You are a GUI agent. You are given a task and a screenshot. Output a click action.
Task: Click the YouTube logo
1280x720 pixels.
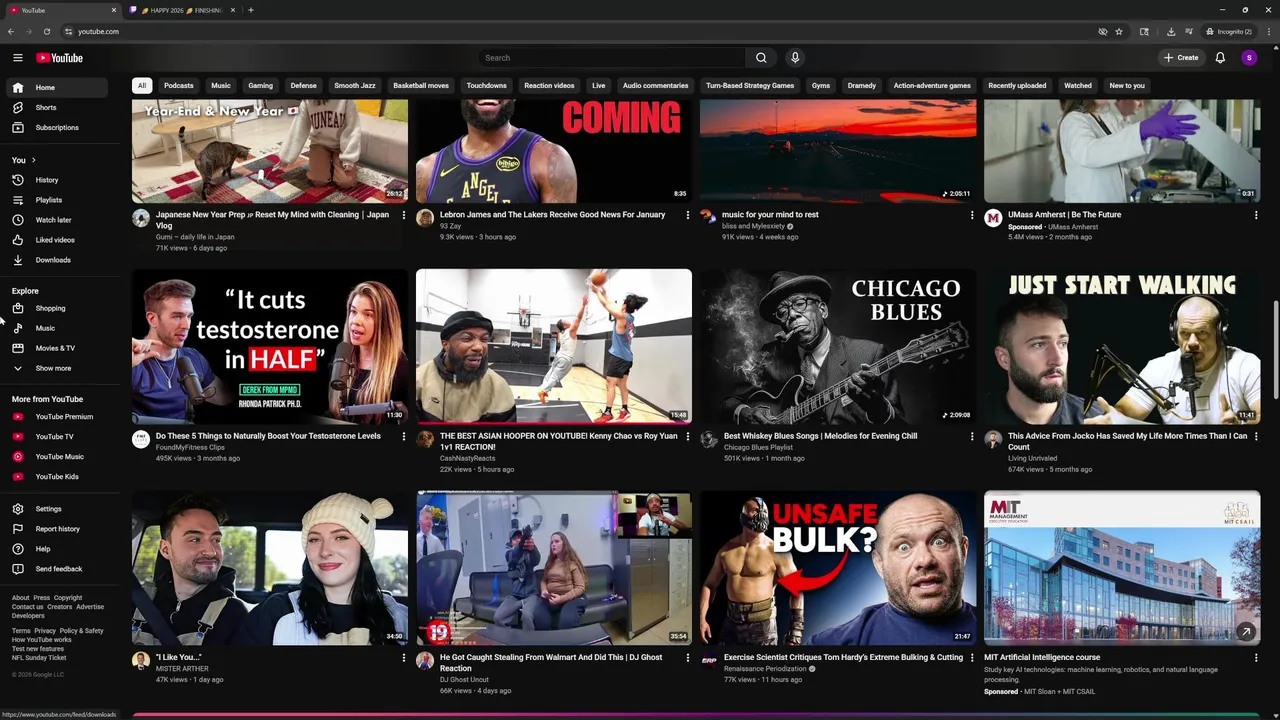tap(60, 58)
